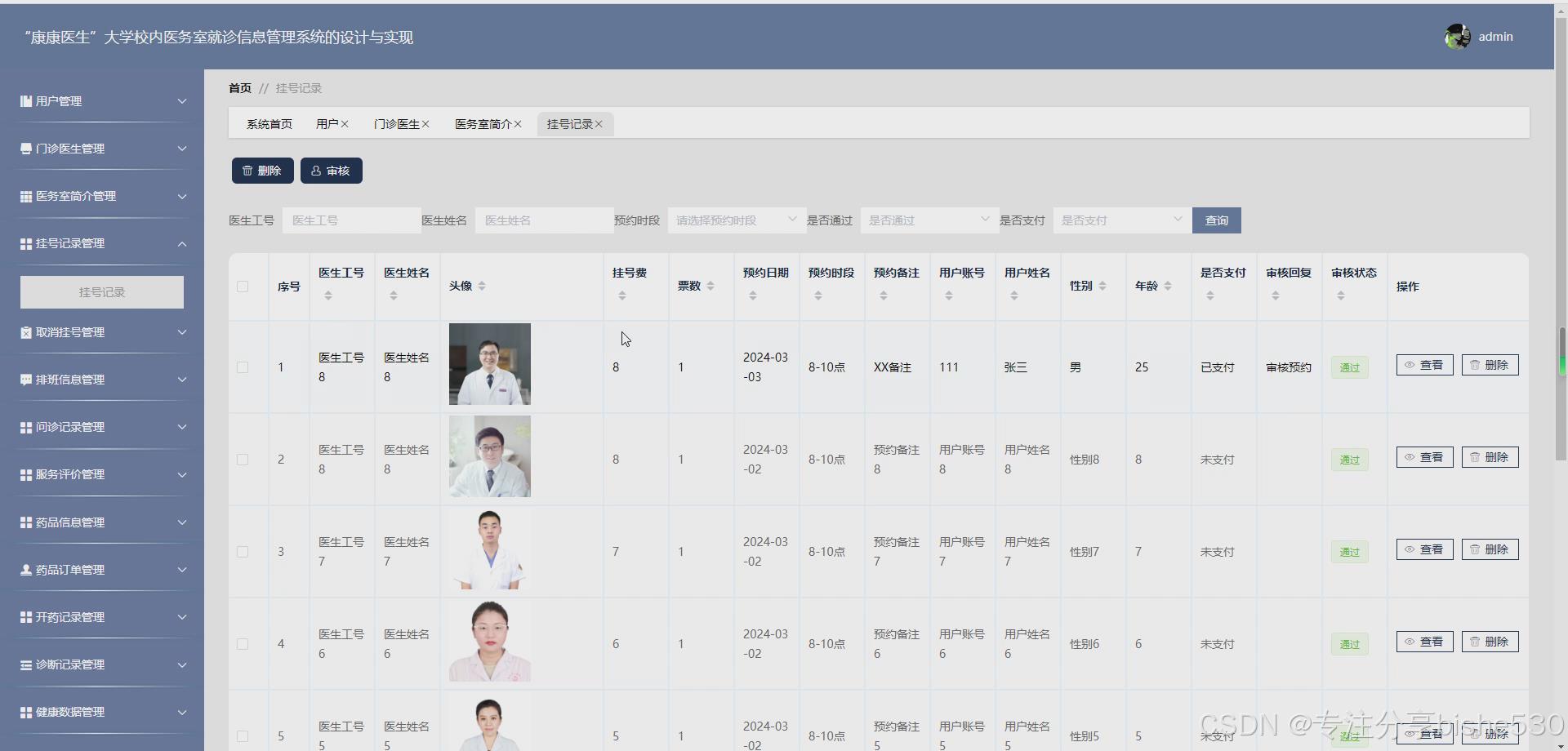Viewport: 1568px width, 751px height.
Task: Sort by 医生姓名 column arrows
Action: (x=394, y=296)
